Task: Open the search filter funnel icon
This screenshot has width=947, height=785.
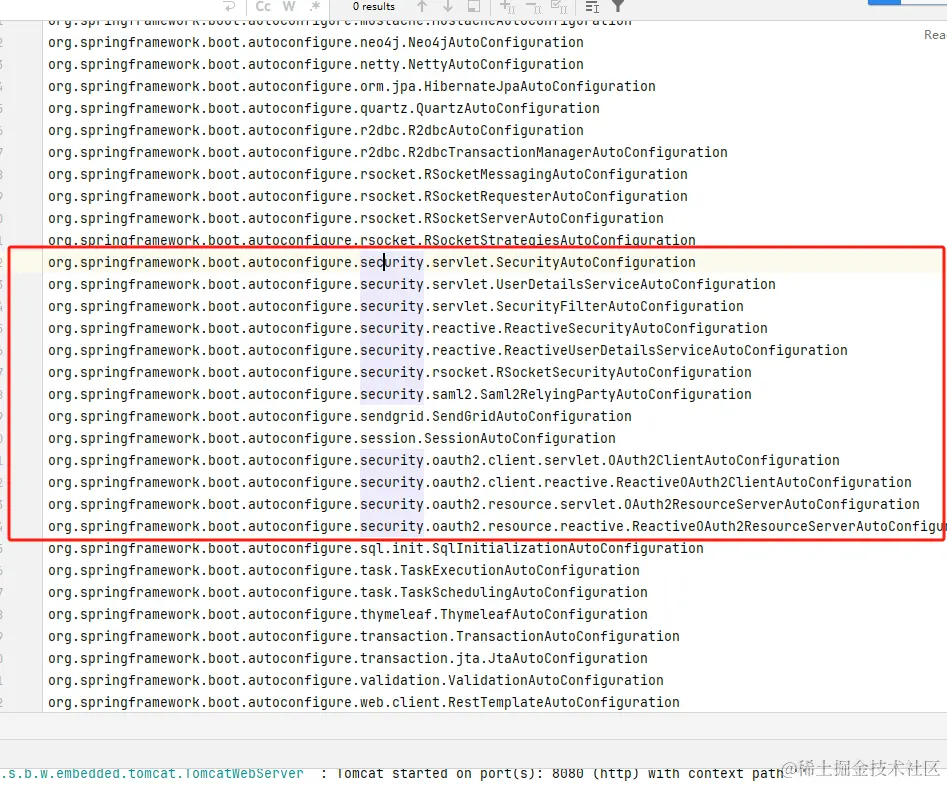Action: pyautogui.click(x=618, y=7)
